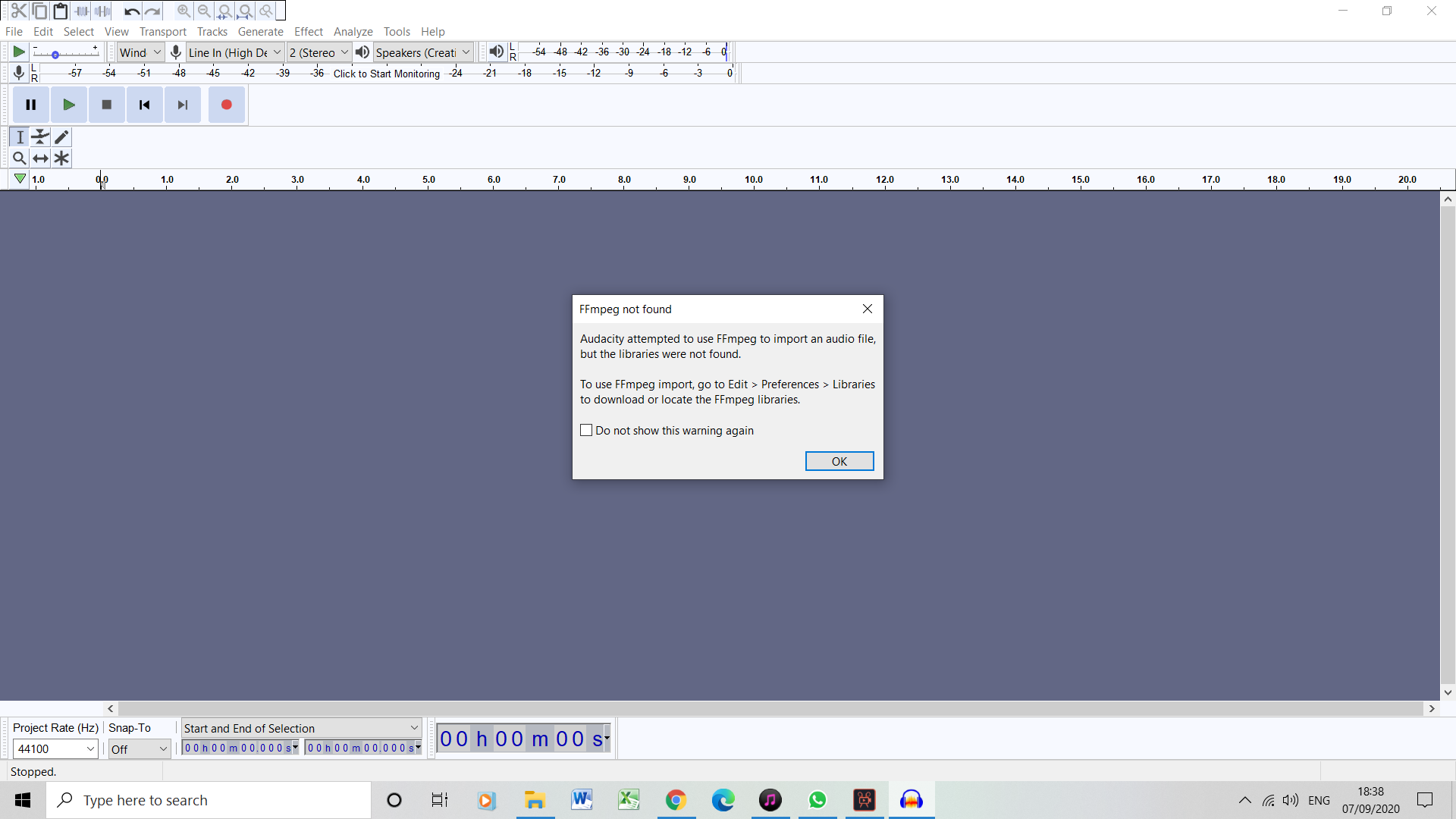Pause playback with the Pause button
1456x819 pixels.
click(31, 105)
